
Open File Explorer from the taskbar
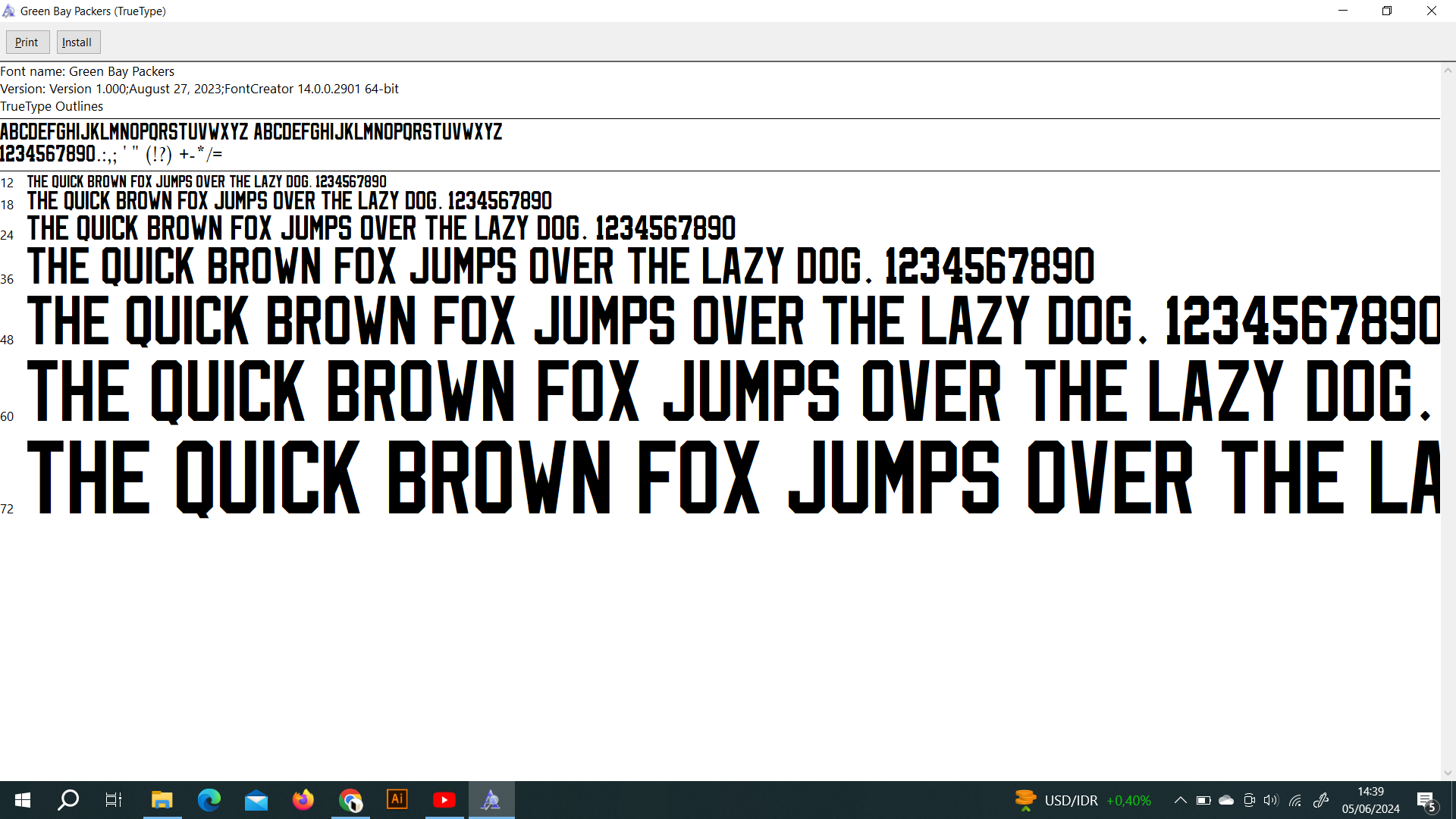click(162, 800)
